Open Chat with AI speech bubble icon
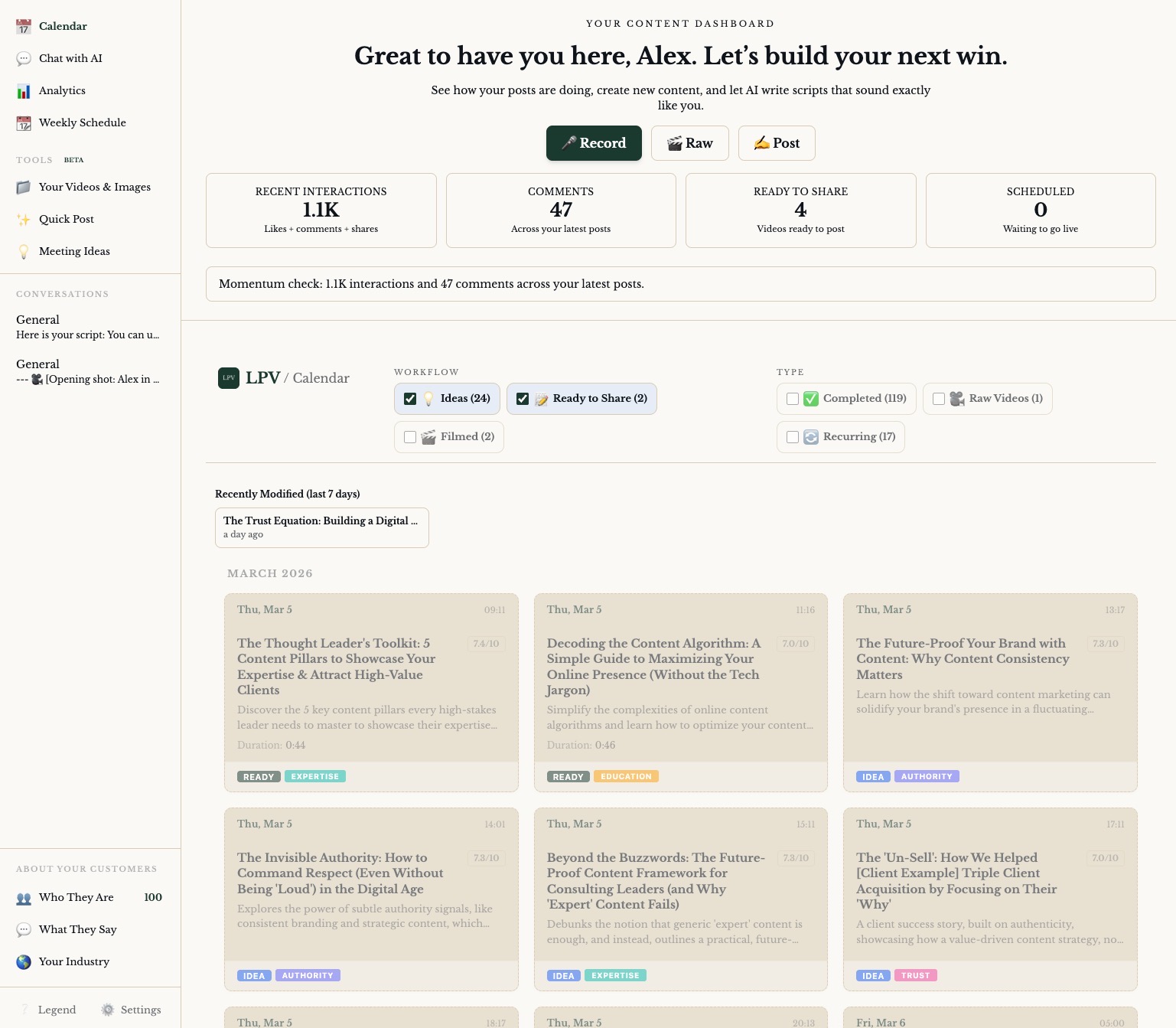The image size is (1176, 1028). 24,59
